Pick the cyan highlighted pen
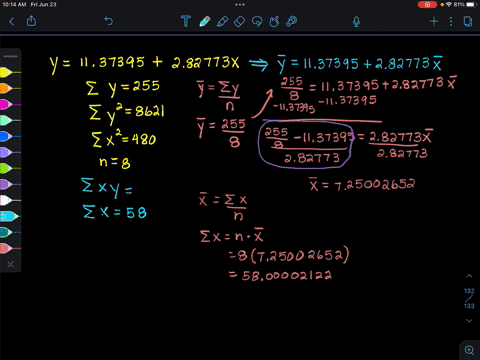480x360 pixels. click(10, 216)
